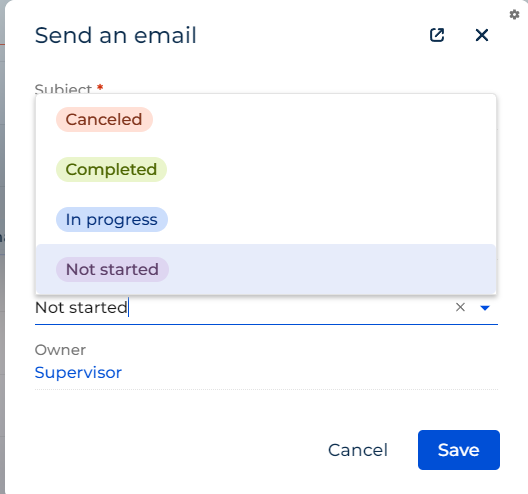Collapse the status dropdown arrow
Image resolution: width=528 pixels, height=494 pixels.
pos(485,307)
